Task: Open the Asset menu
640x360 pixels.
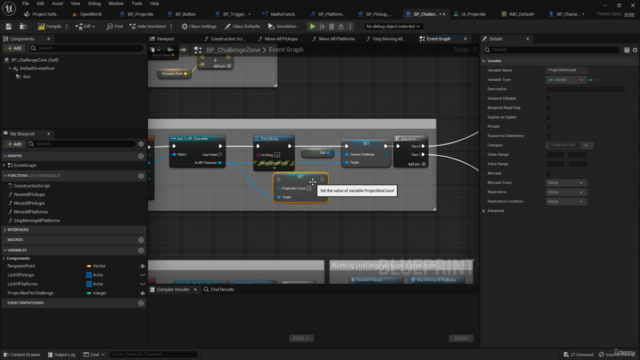Action: (x=58, y=4)
